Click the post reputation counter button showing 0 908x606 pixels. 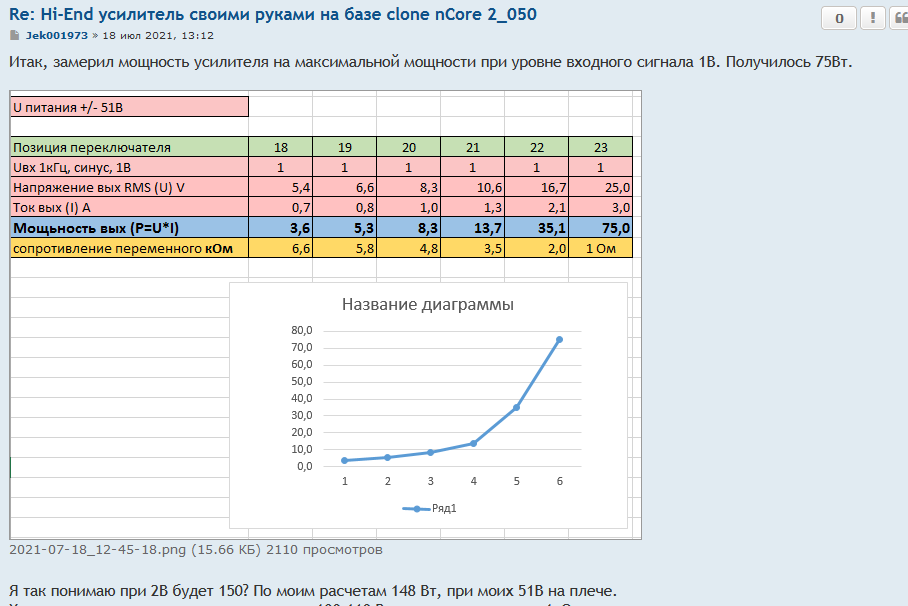[839, 19]
